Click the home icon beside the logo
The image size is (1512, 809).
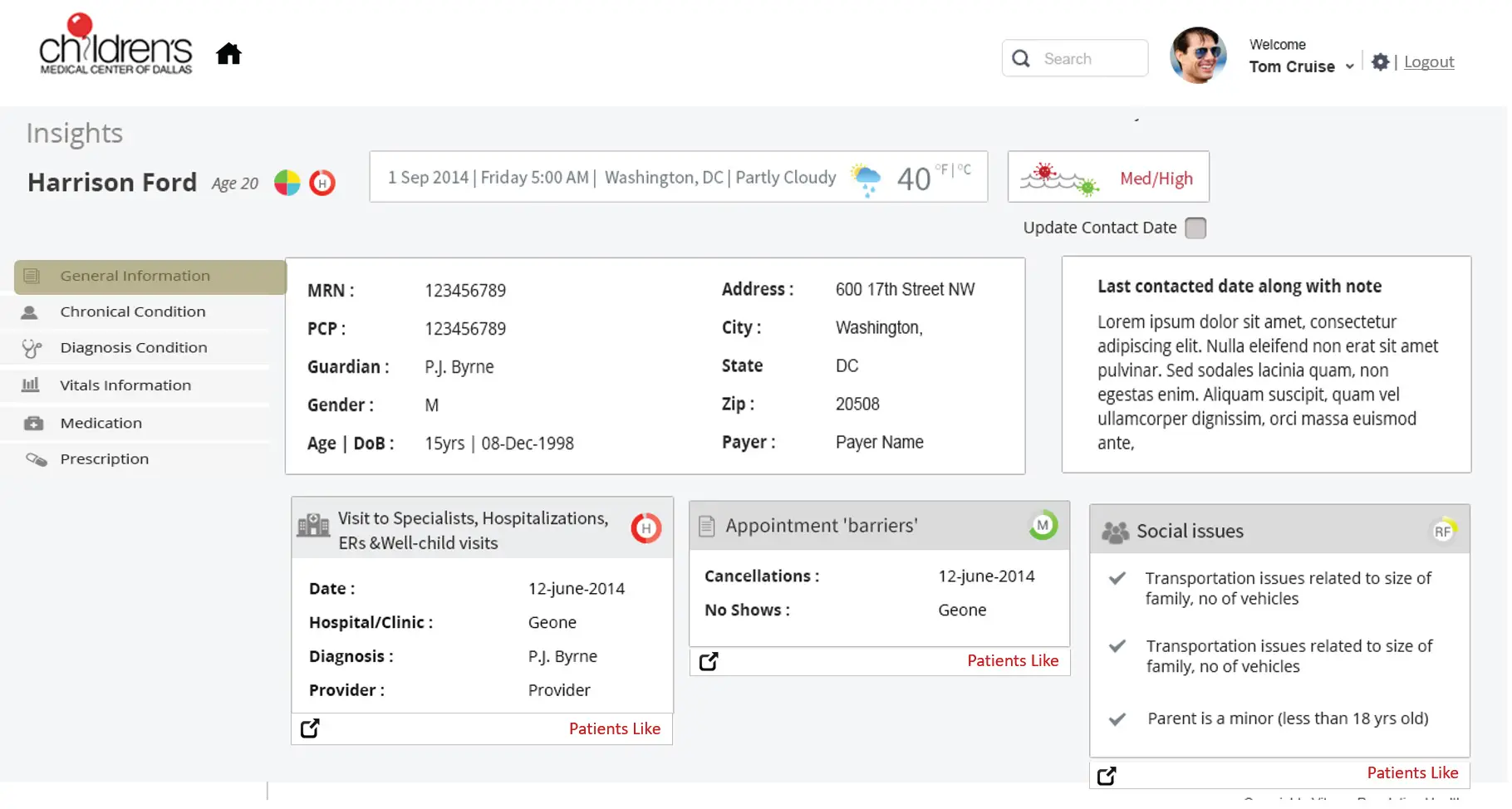[228, 54]
